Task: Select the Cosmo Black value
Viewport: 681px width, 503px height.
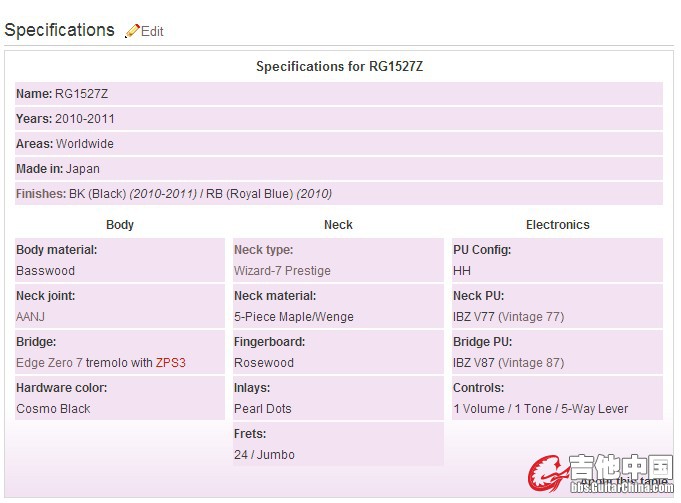Action: (53, 409)
